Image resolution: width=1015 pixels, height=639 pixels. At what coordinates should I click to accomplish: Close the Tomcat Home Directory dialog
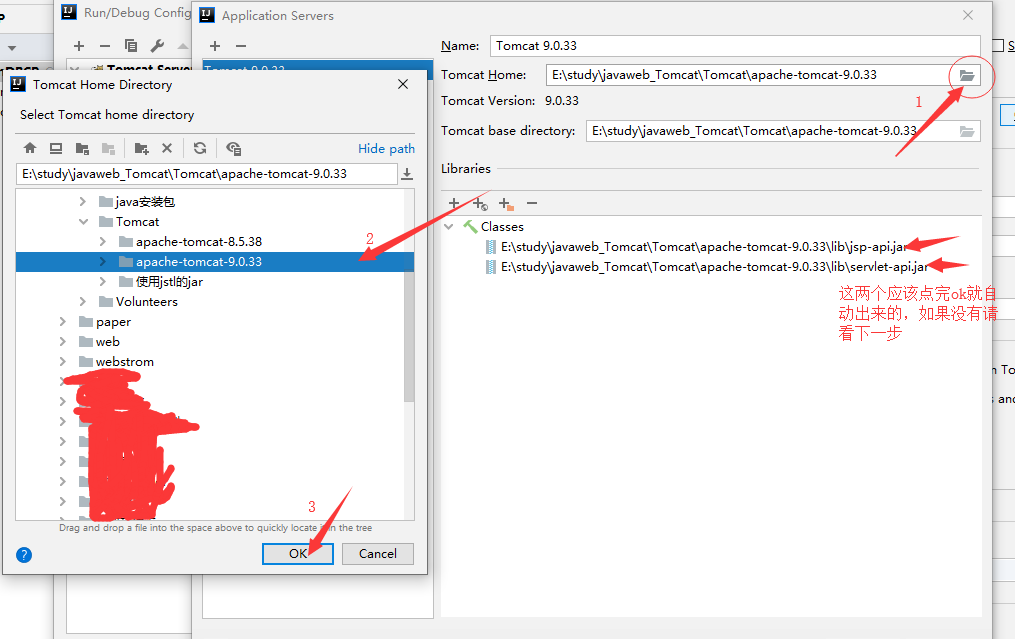(x=403, y=84)
